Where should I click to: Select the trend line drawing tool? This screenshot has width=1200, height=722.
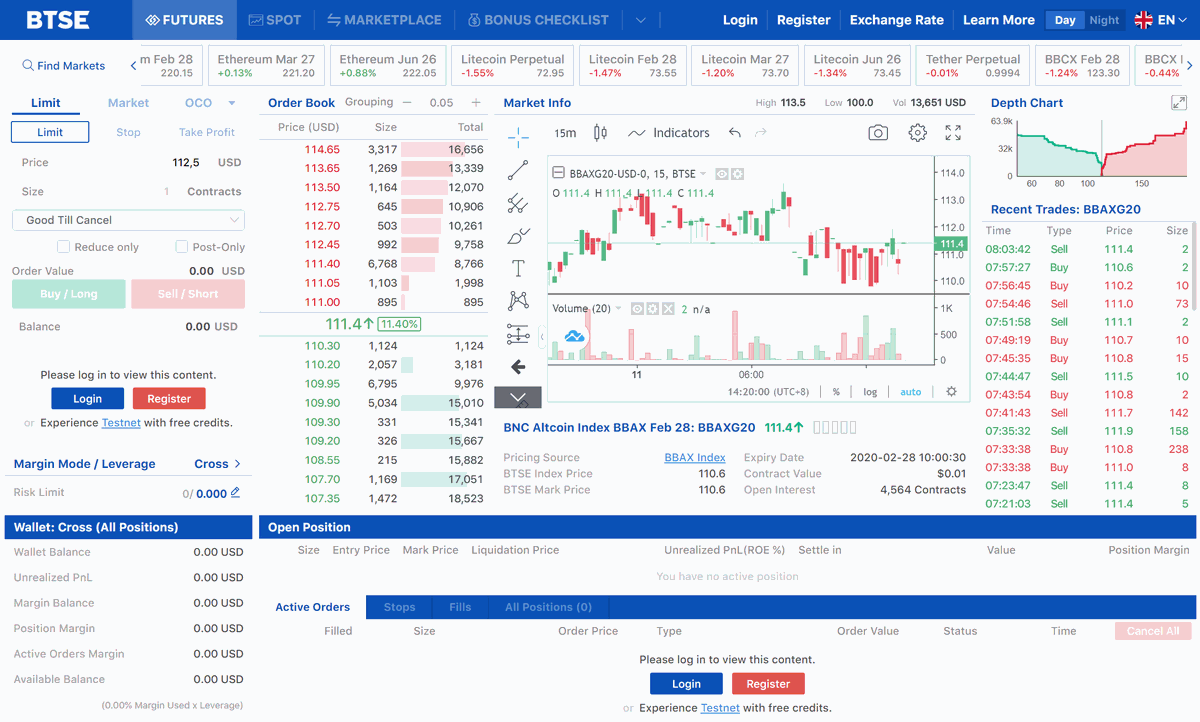coord(518,170)
